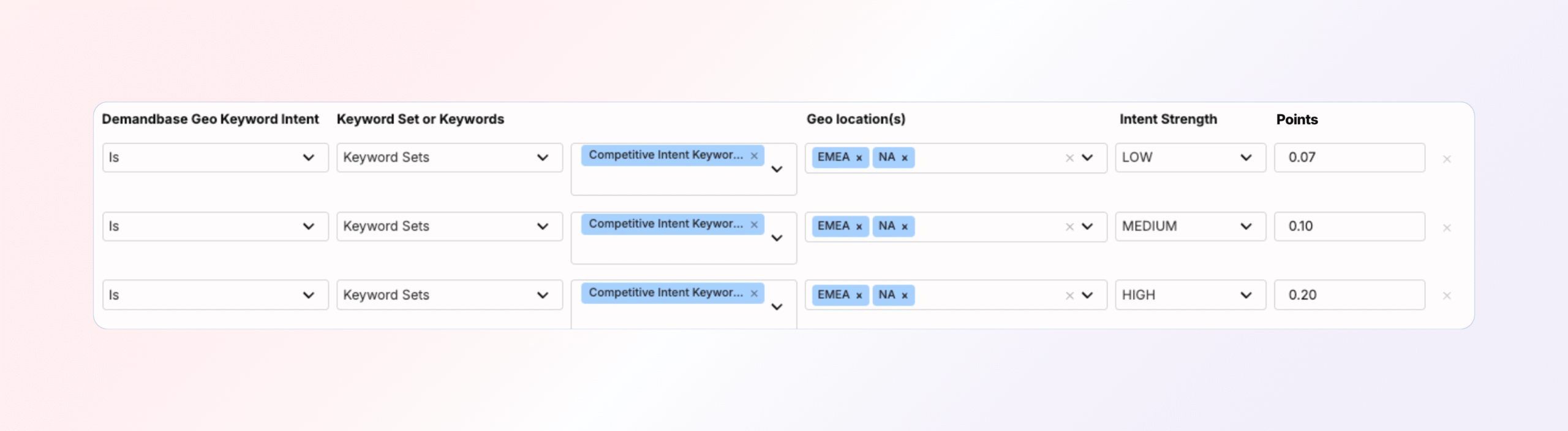The image size is (1568, 431).
Task: Remove Competitive Intent keyword set in first row
Action: pos(754,156)
